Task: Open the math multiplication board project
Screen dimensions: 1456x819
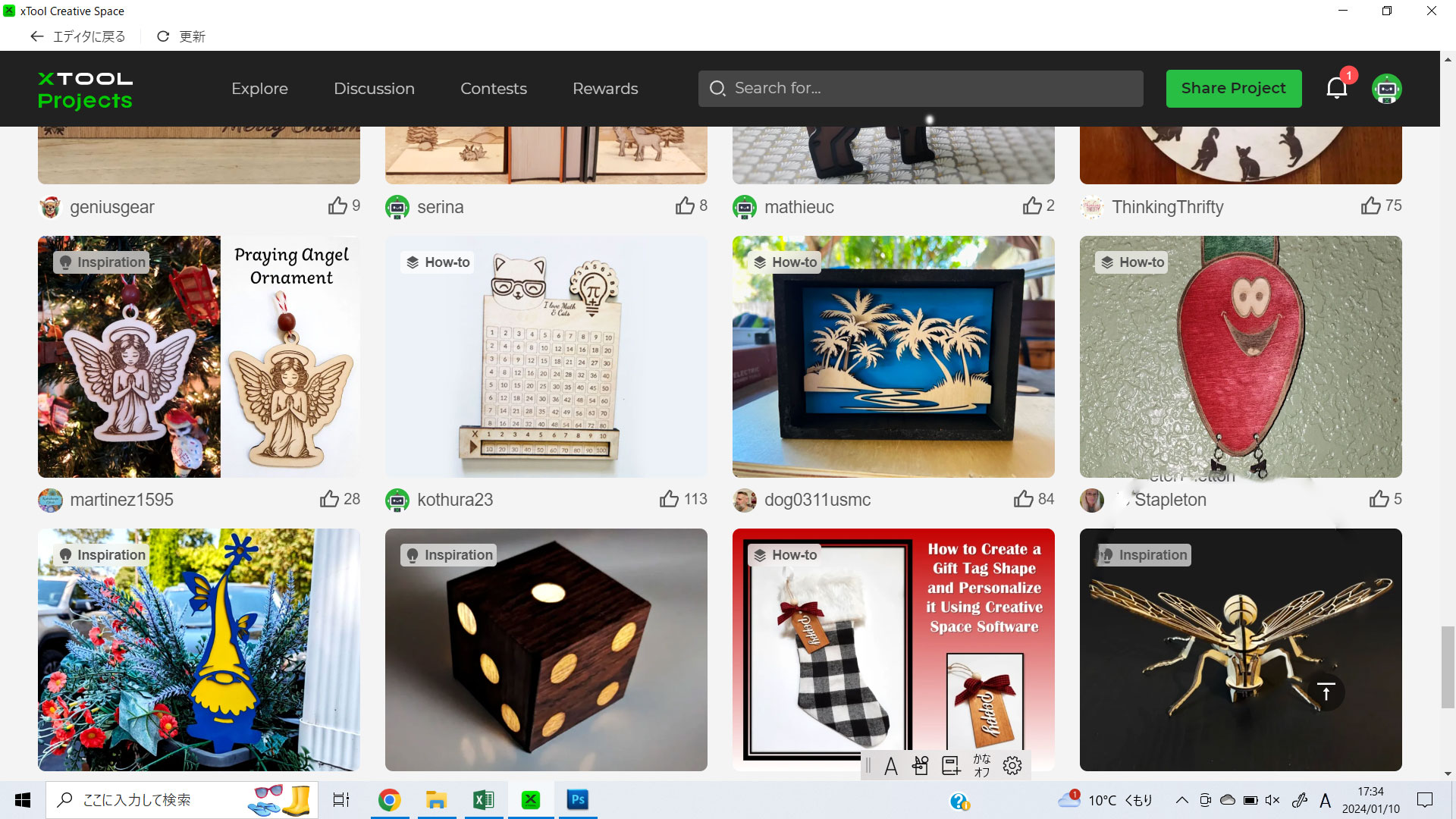Action: pyautogui.click(x=546, y=356)
